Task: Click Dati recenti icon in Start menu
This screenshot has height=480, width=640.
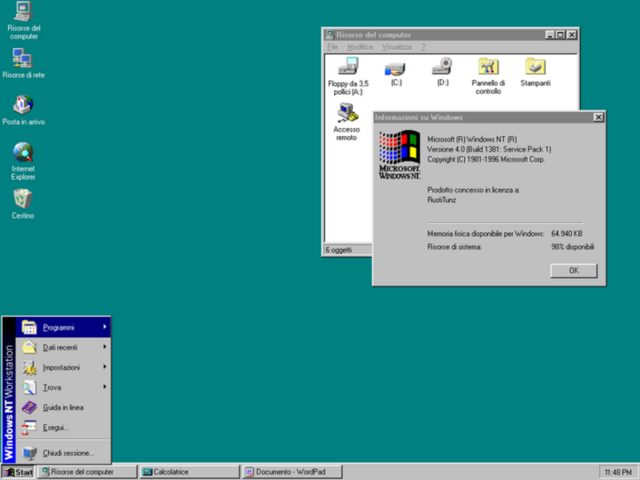Action: click(29, 347)
